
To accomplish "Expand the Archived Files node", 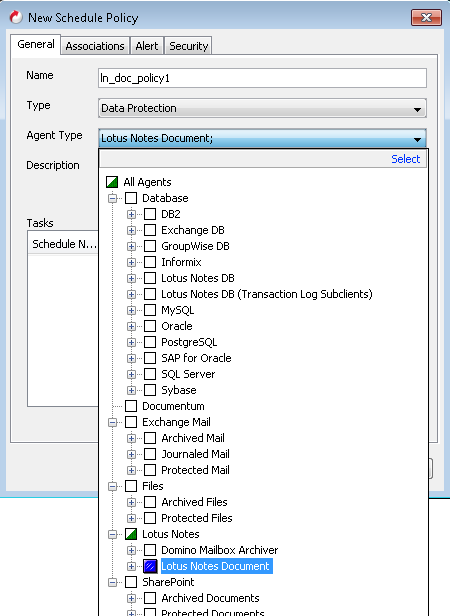I will click(x=131, y=502).
